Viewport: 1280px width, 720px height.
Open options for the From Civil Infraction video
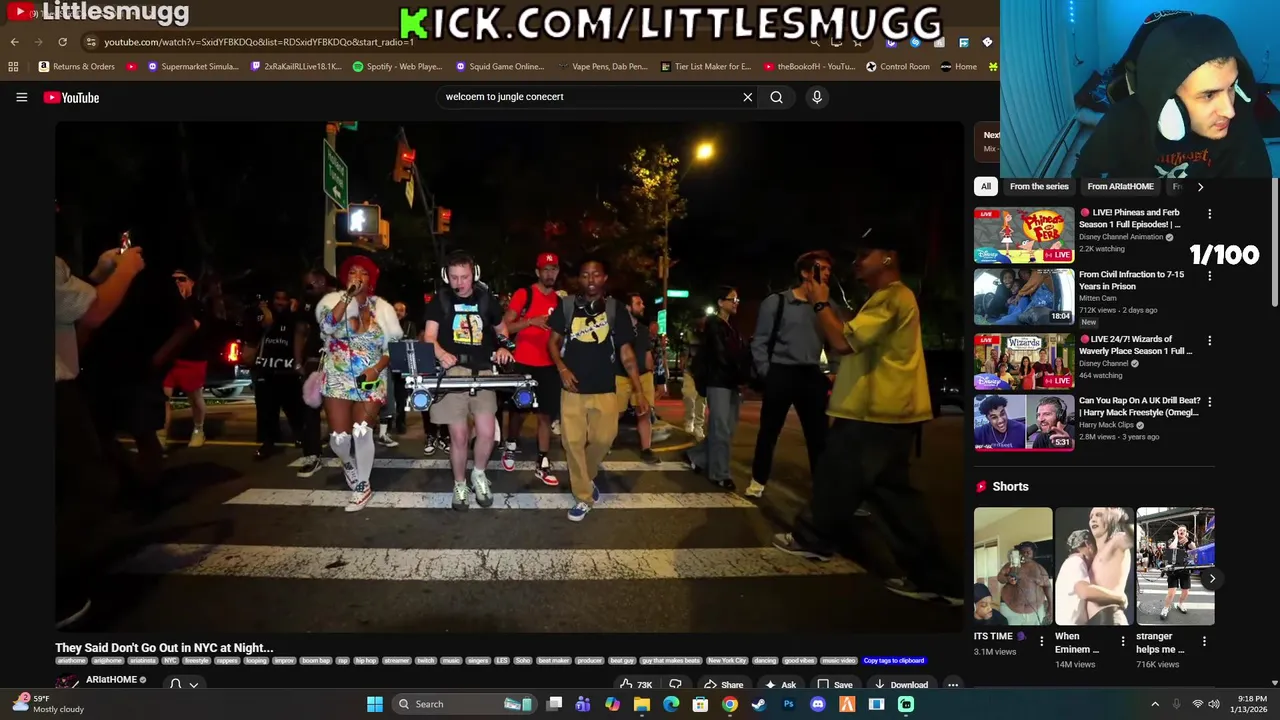coord(1209,276)
